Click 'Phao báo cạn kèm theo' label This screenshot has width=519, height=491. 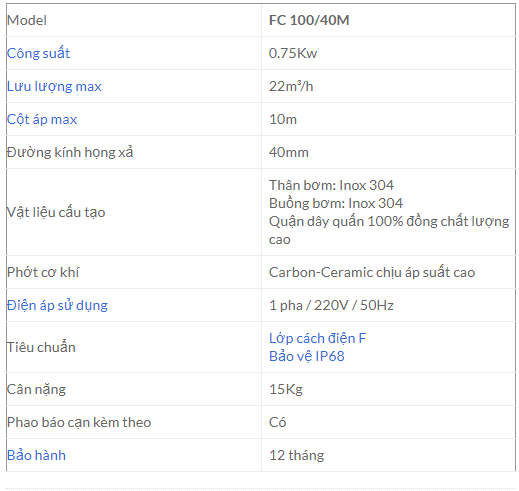(79, 423)
